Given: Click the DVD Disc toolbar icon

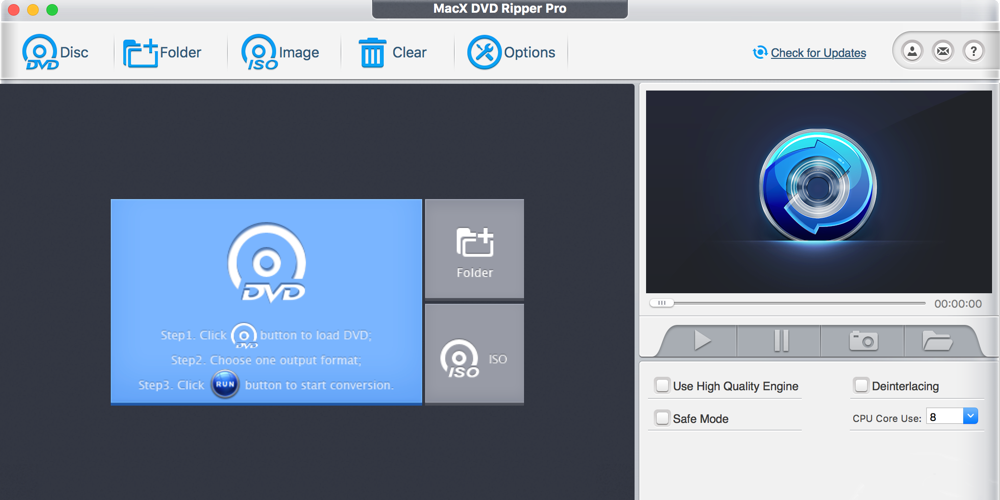Looking at the screenshot, I should (x=39, y=52).
